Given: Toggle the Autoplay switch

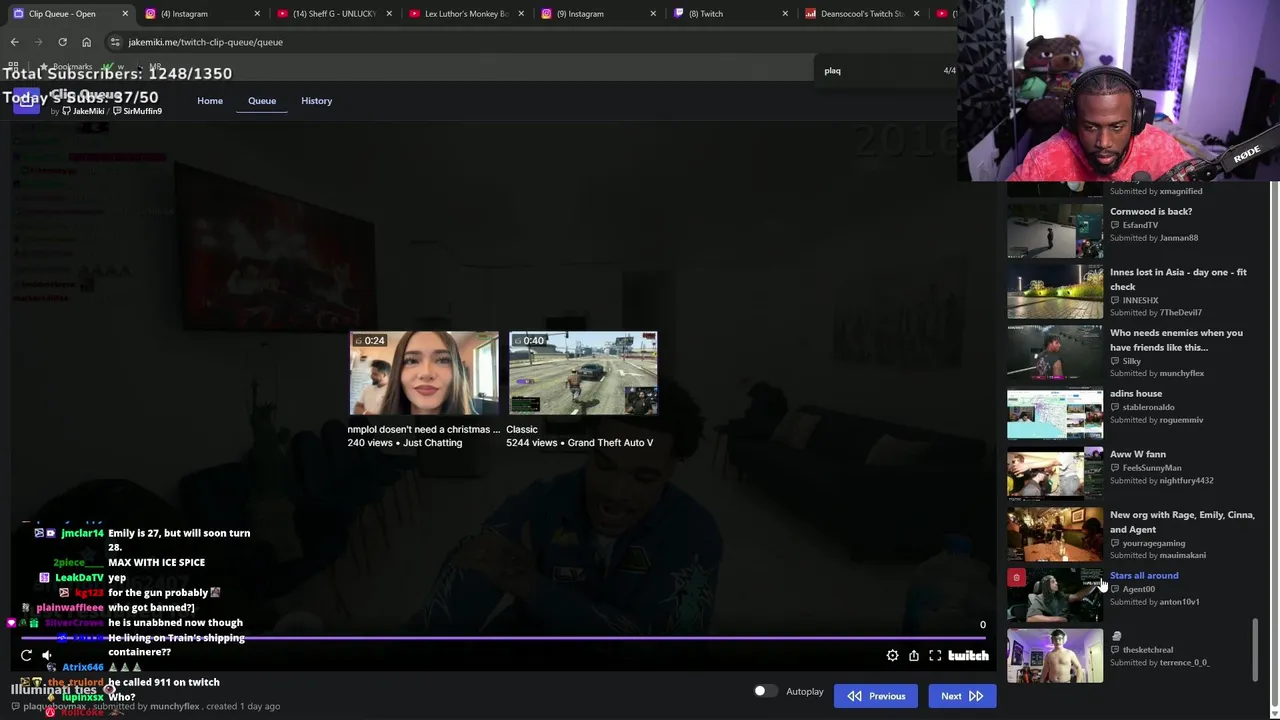Looking at the screenshot, I should [x=765, y=691].
